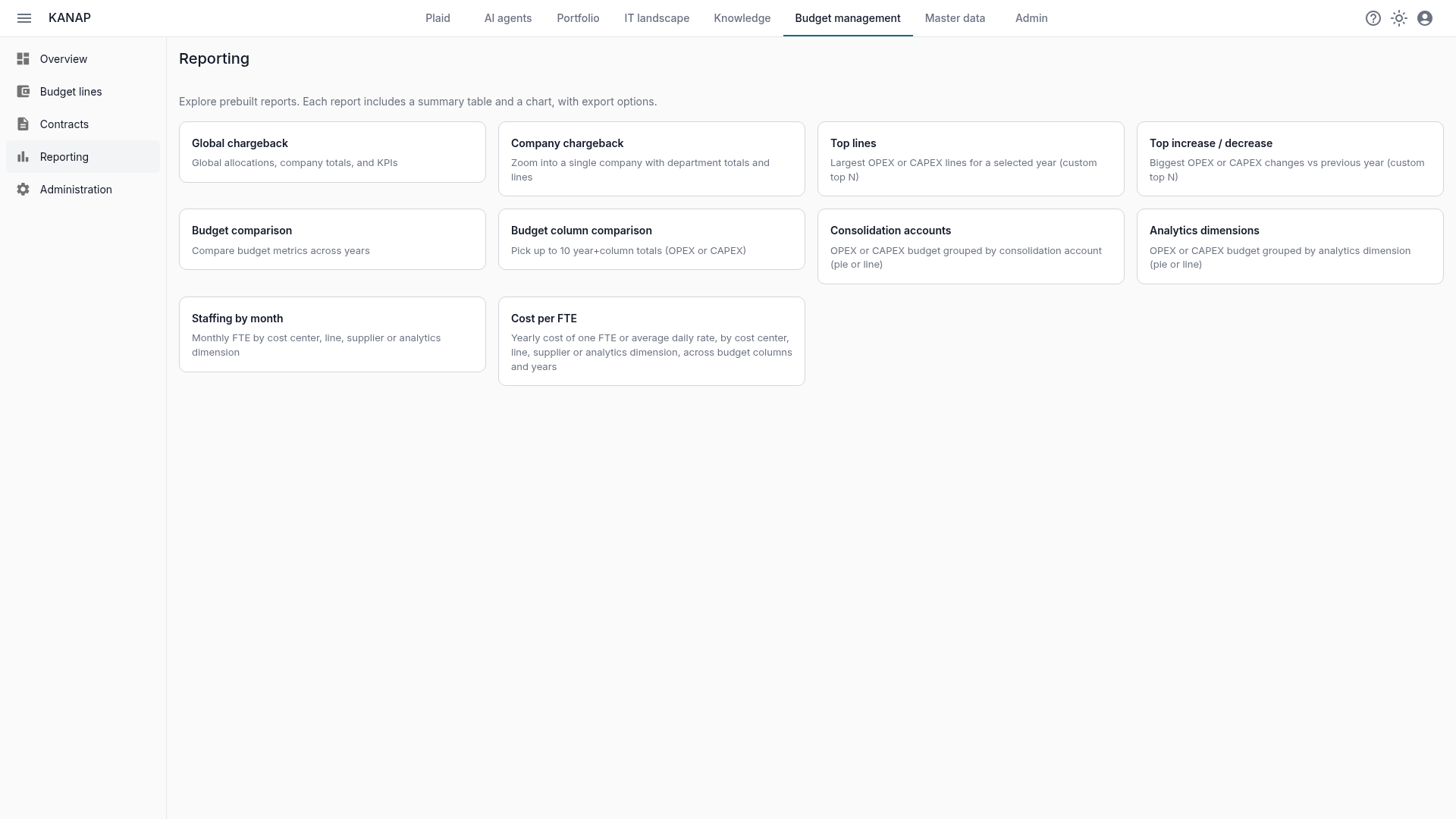The height and width of the screenshot is (819, 1456).
Task: Open the user account profile icon
Action: pos(1425,18)
